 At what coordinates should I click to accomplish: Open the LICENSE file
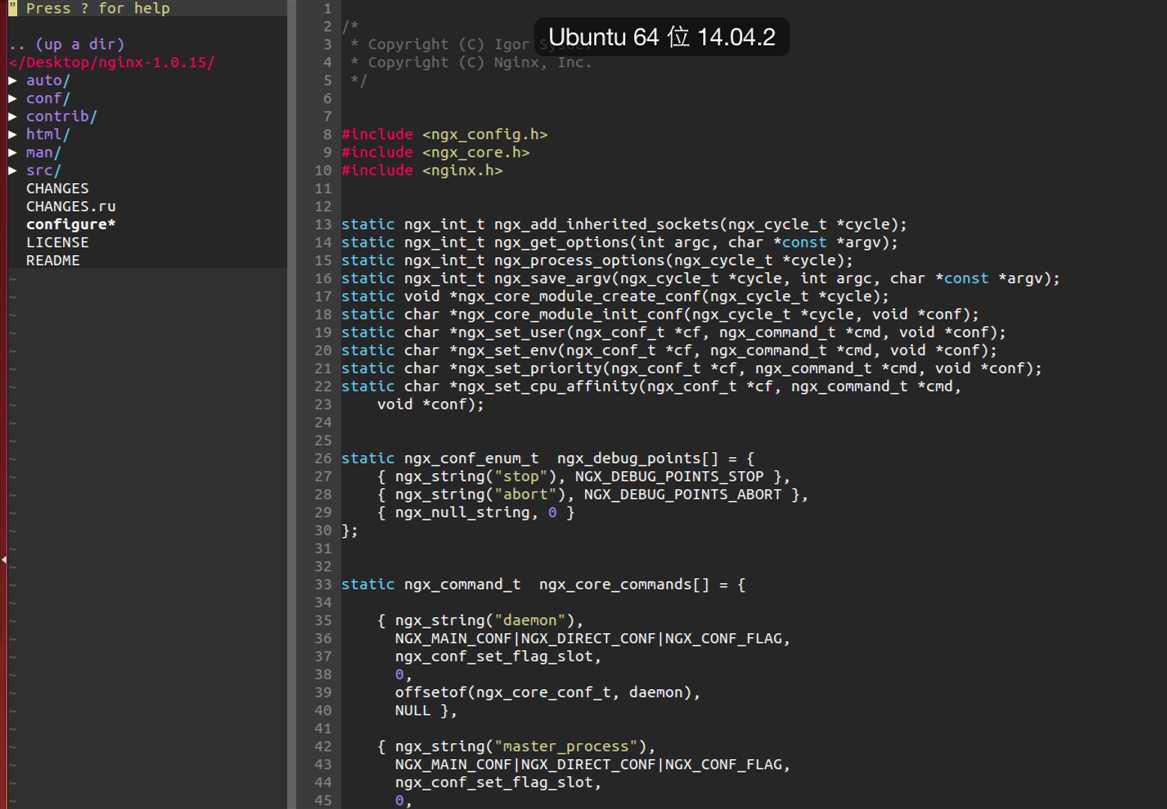[57, 242]
